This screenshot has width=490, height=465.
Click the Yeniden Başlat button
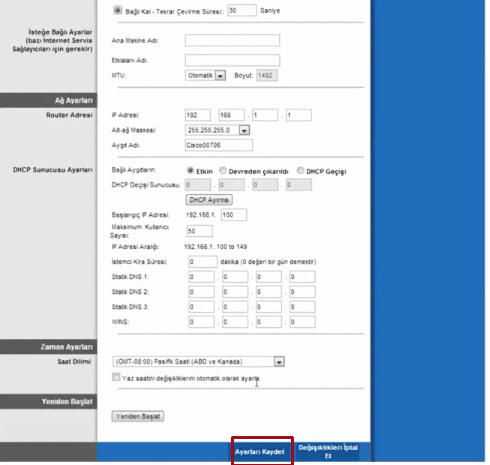pyautogui.click(x=138, y=416)
